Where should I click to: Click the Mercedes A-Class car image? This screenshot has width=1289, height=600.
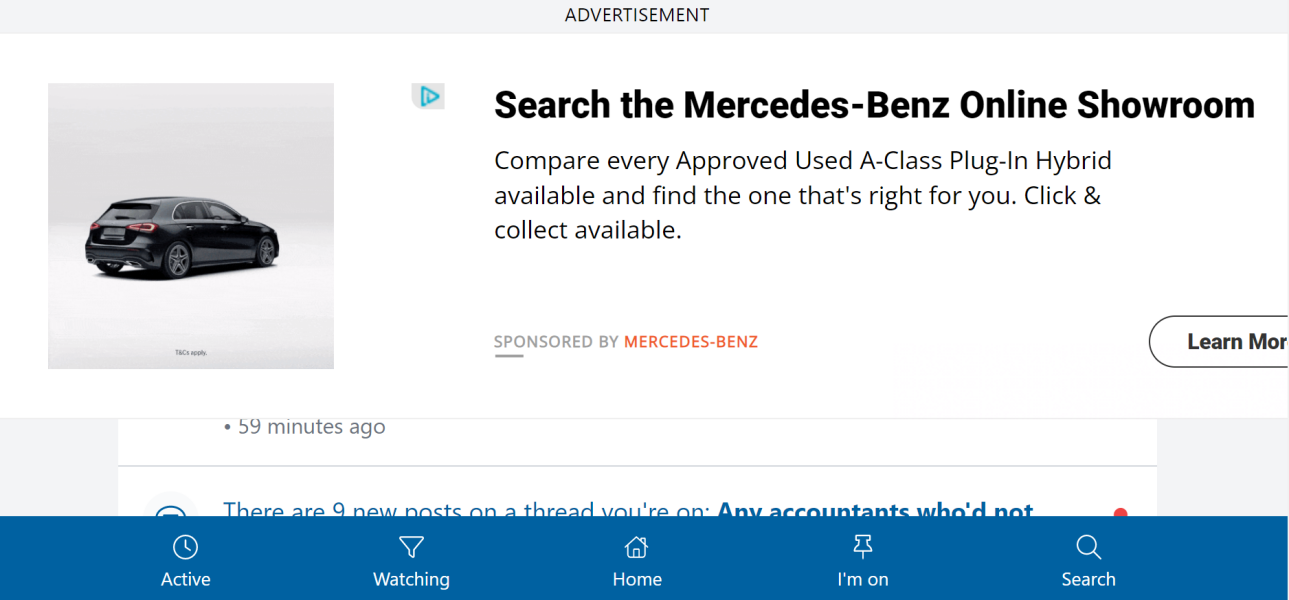pos(190,226)
